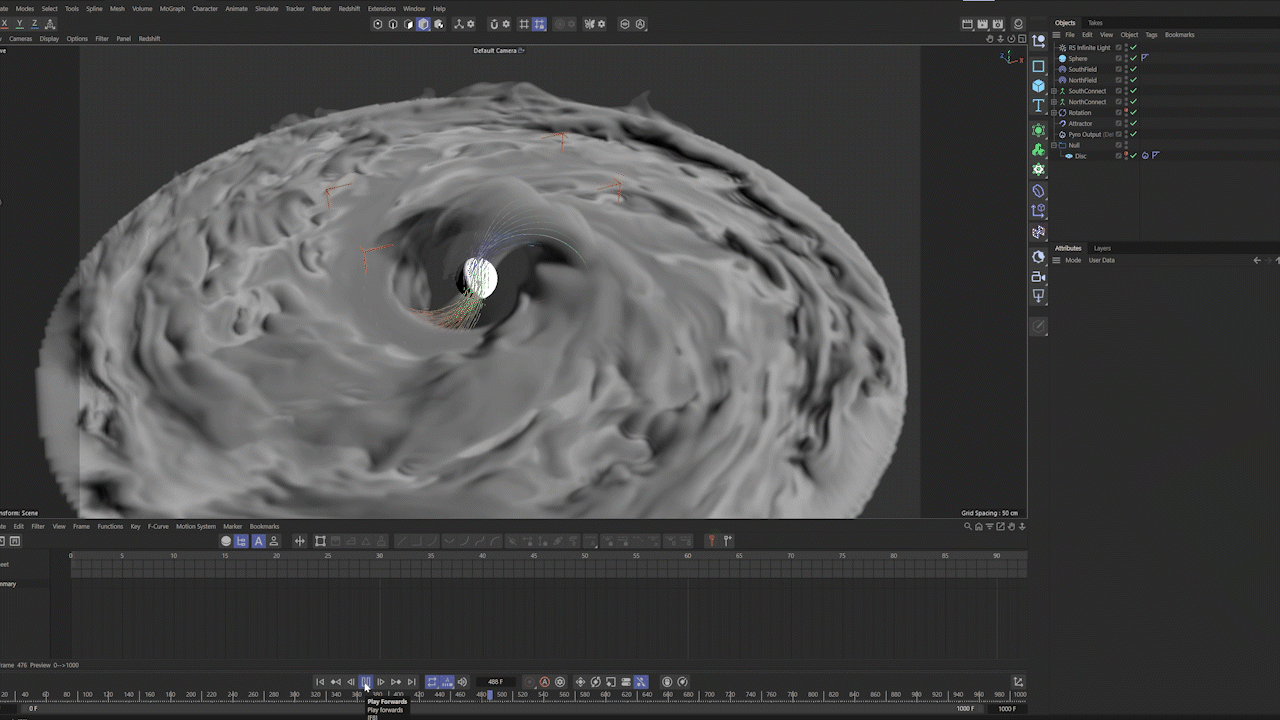Screen dimensions: 1280x720
Task: Open Object Manager Tags menu
Action: point(1151,35)
